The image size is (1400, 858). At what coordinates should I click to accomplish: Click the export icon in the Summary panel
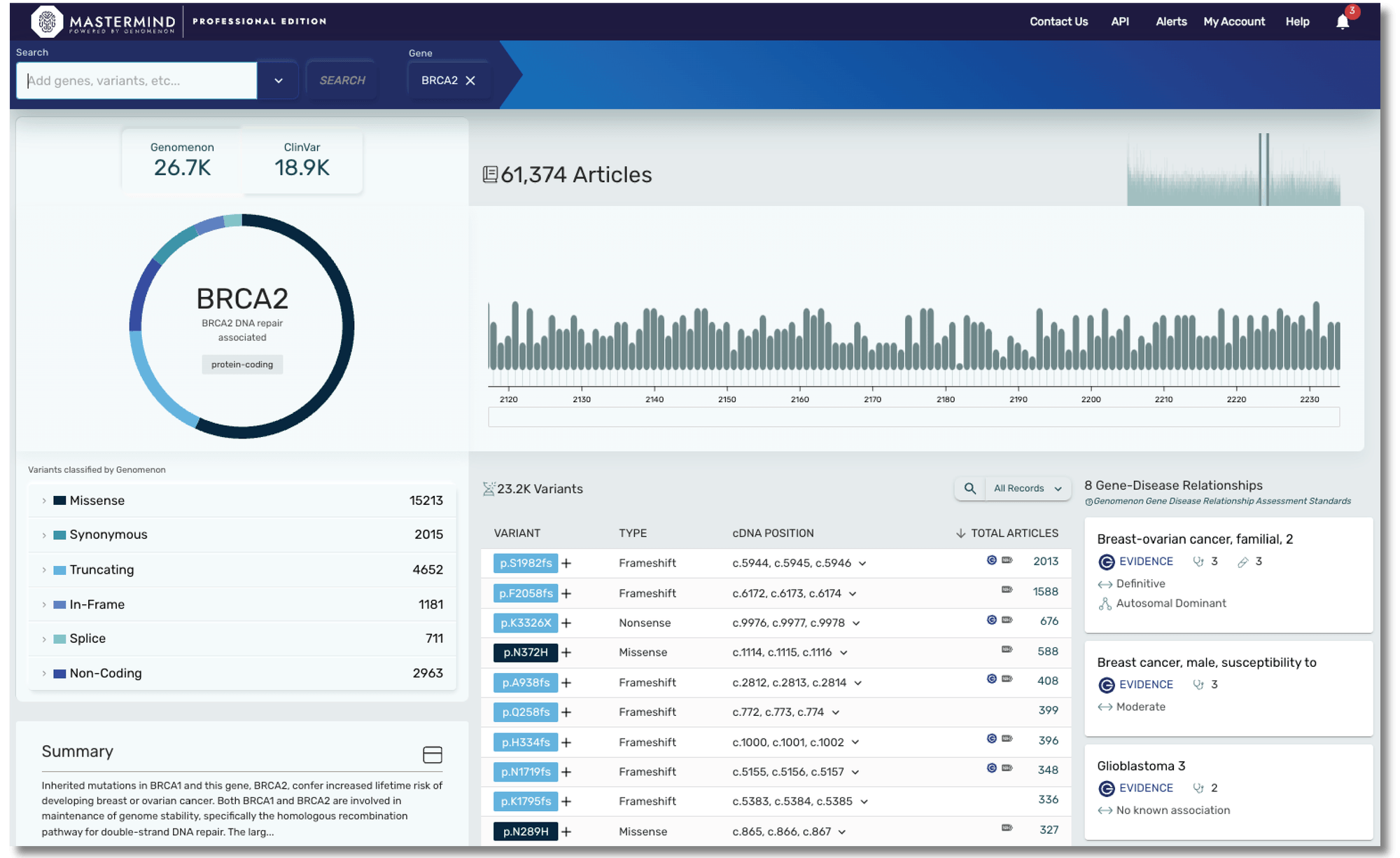click(x=432, y=755)
